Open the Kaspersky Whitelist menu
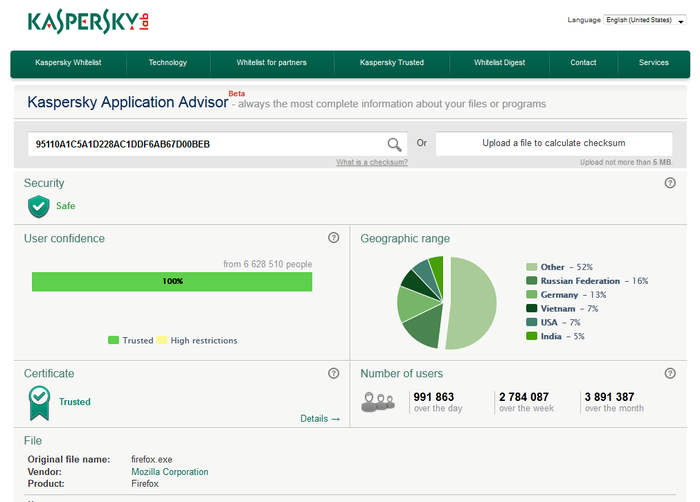Viewport: 700px width, 502px height. click(x=68, y=63)
